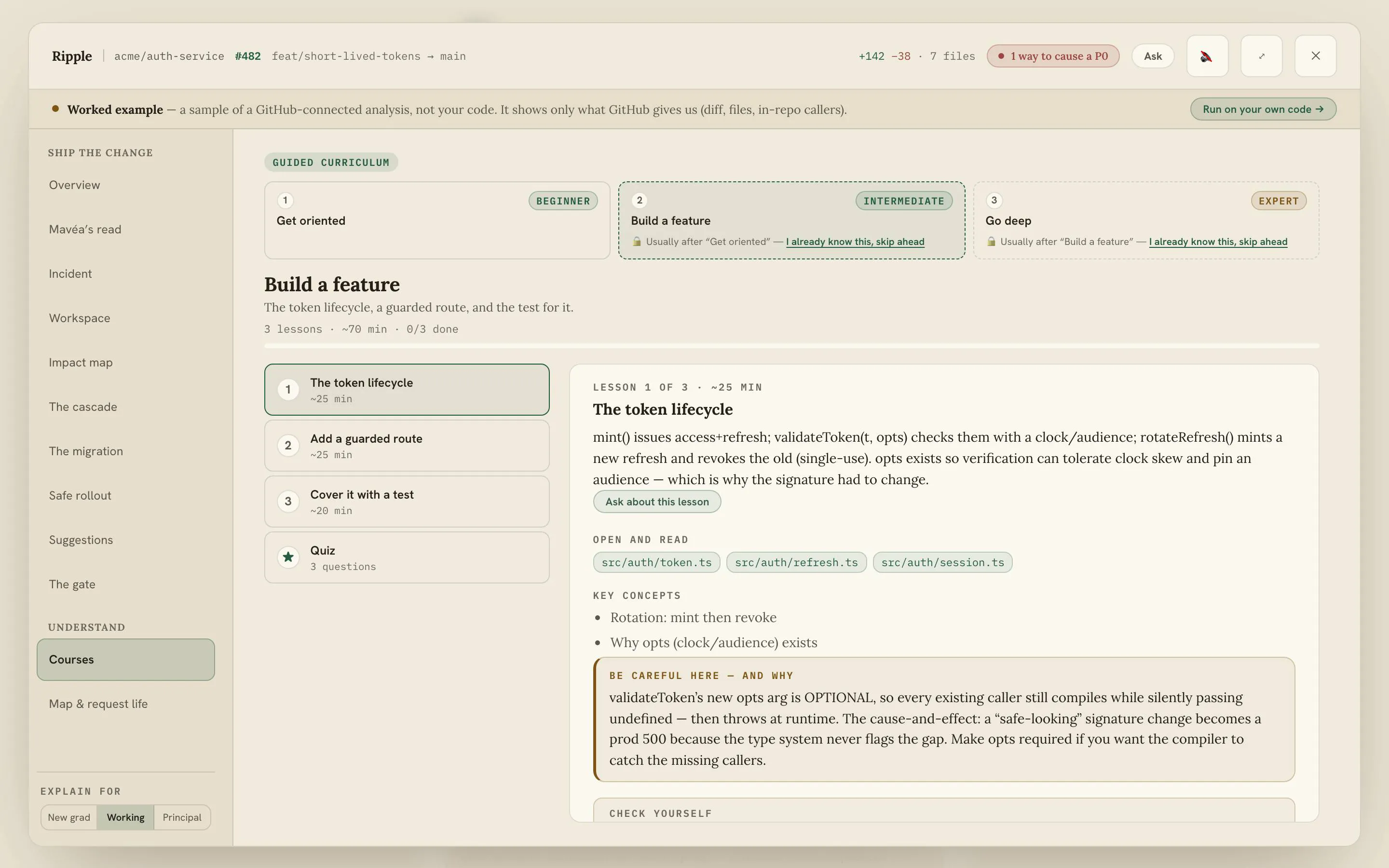The image size is (1389, 868).
Task: Skip ahead link in the Go deep card
Action: (1218, 242)
